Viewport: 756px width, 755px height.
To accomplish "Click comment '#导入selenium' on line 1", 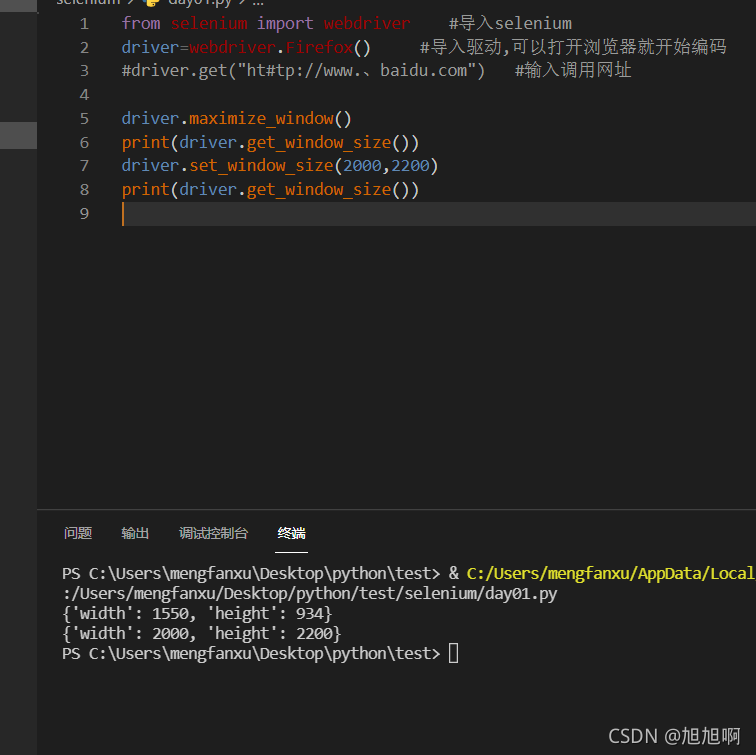I will tap(510, 23).
